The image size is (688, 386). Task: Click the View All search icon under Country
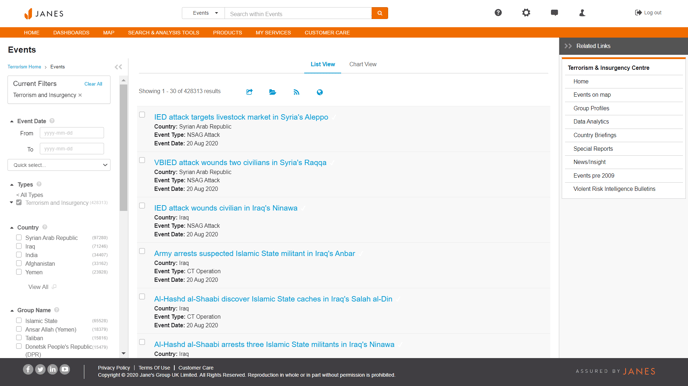[54, 287]
